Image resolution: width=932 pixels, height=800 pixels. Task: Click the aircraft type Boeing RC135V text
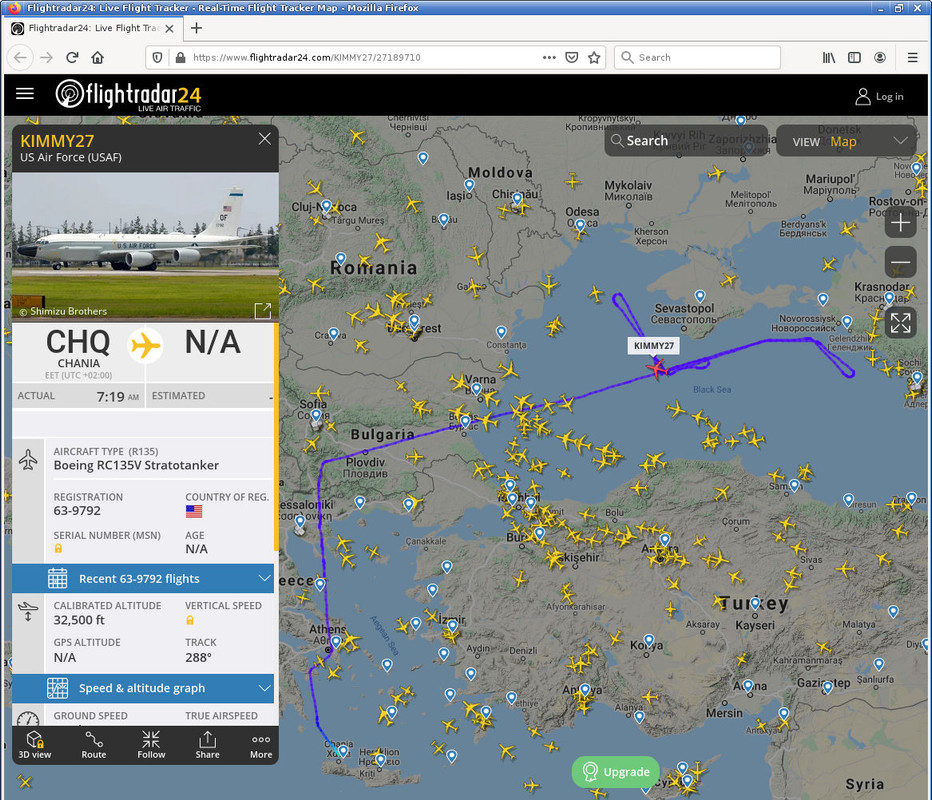point(136,465)
